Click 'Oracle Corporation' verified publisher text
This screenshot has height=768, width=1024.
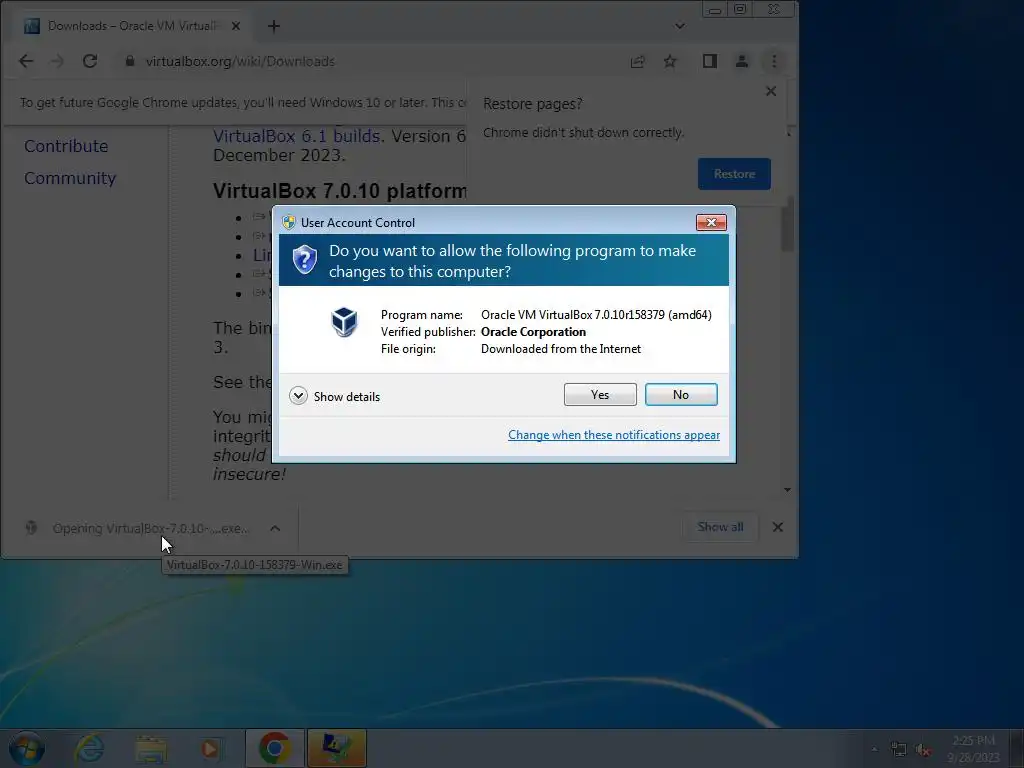click(x=533, y=332)
